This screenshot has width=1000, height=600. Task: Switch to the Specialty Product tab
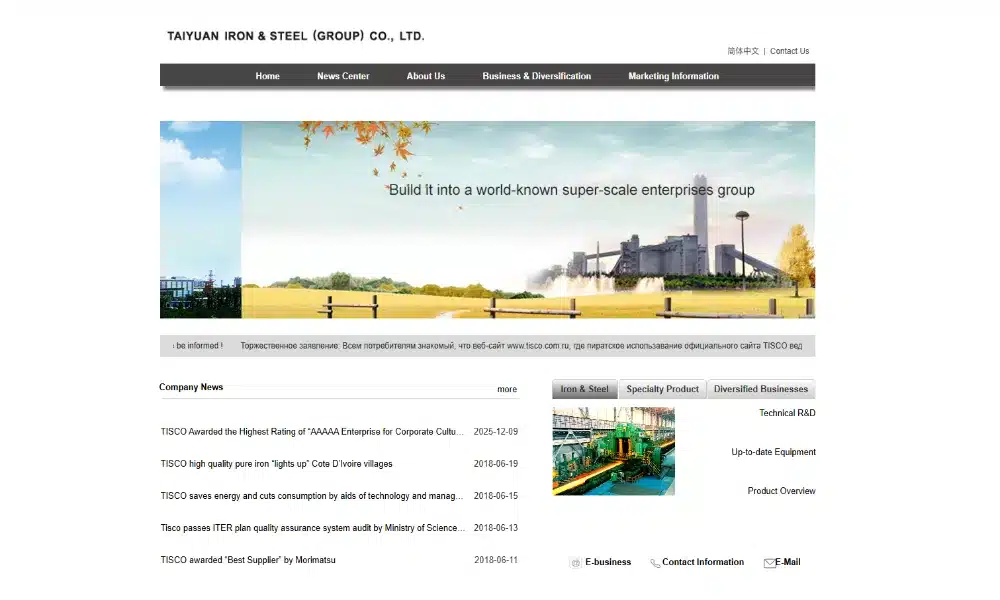[661, 389]
